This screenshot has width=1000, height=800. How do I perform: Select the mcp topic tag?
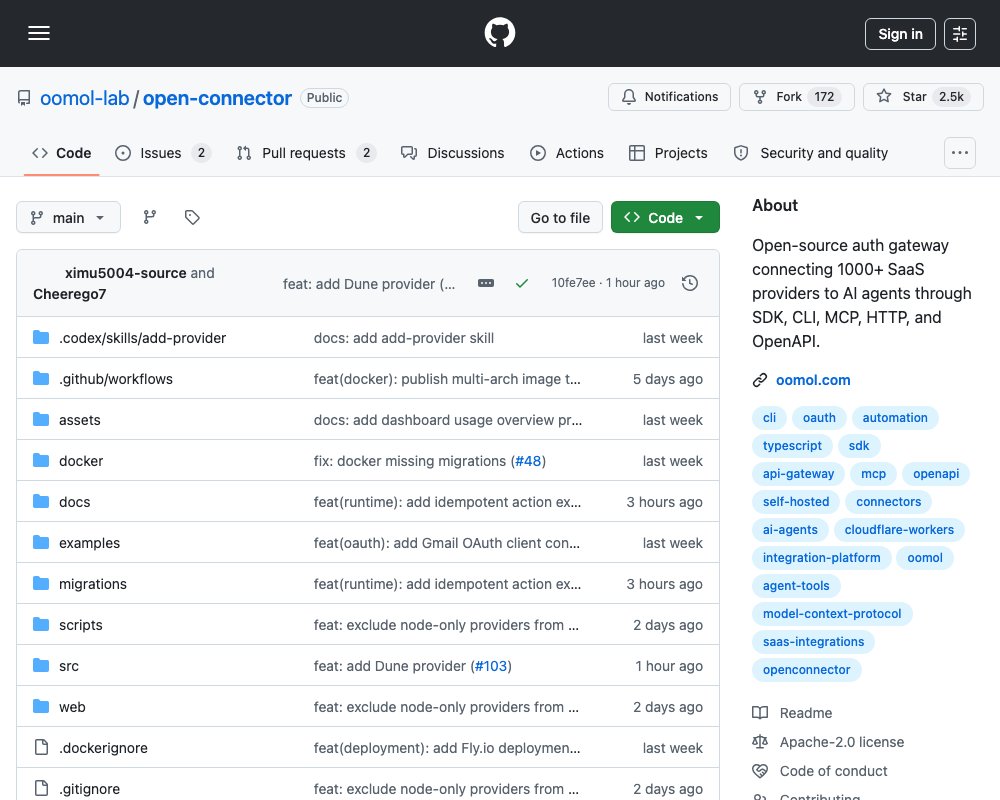tap(873, 474)
